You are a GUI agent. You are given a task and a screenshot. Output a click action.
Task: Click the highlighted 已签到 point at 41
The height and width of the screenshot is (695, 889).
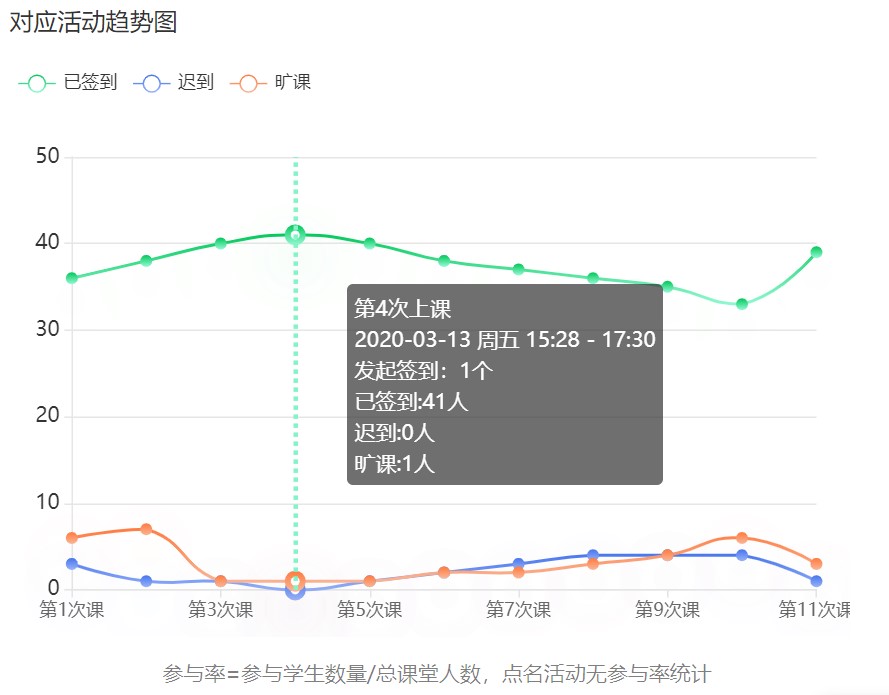point(295,235)
